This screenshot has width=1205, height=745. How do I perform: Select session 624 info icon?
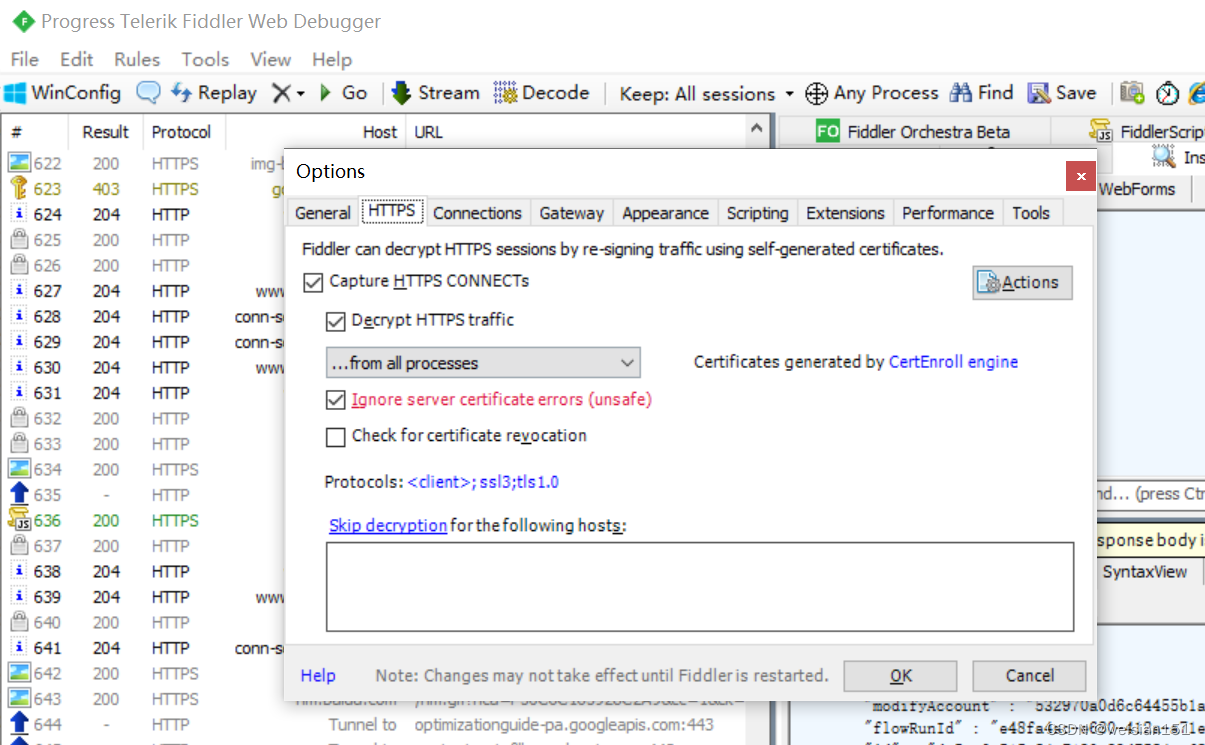(x=20, y=214)
